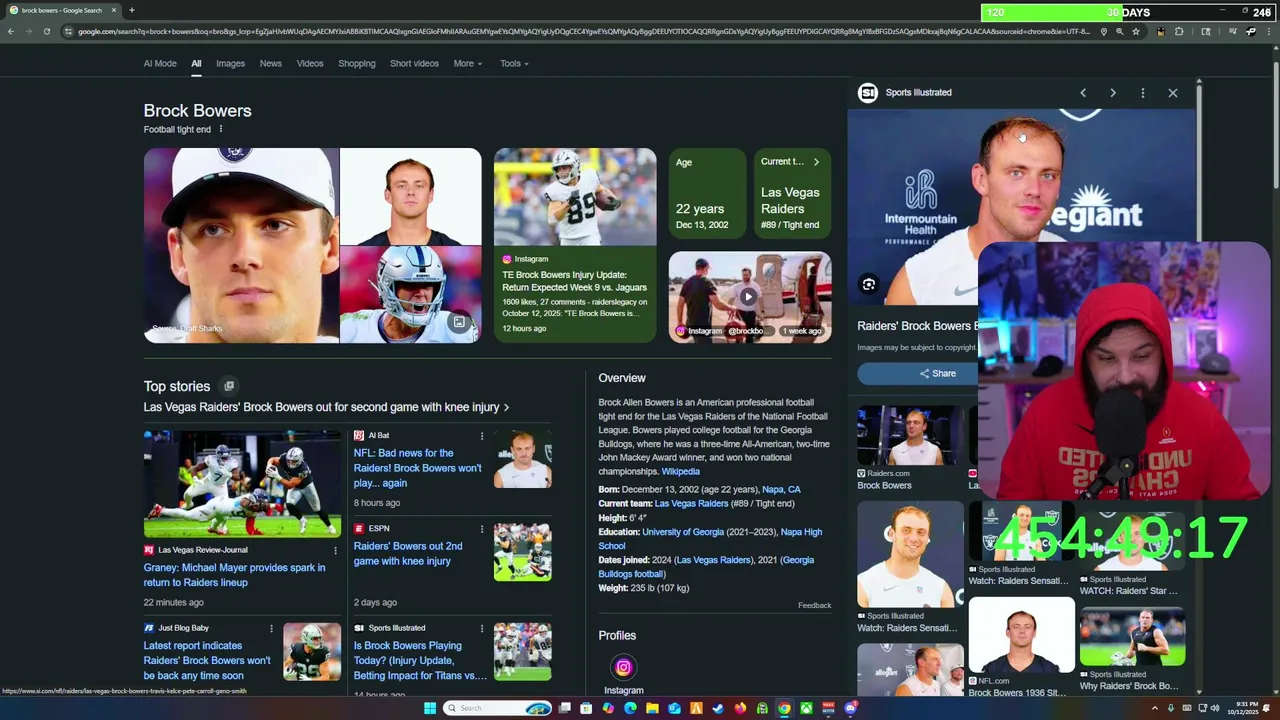The image size is (1280, 720).
Task: Click the browser address bar URL
Action: click(583, 31)
